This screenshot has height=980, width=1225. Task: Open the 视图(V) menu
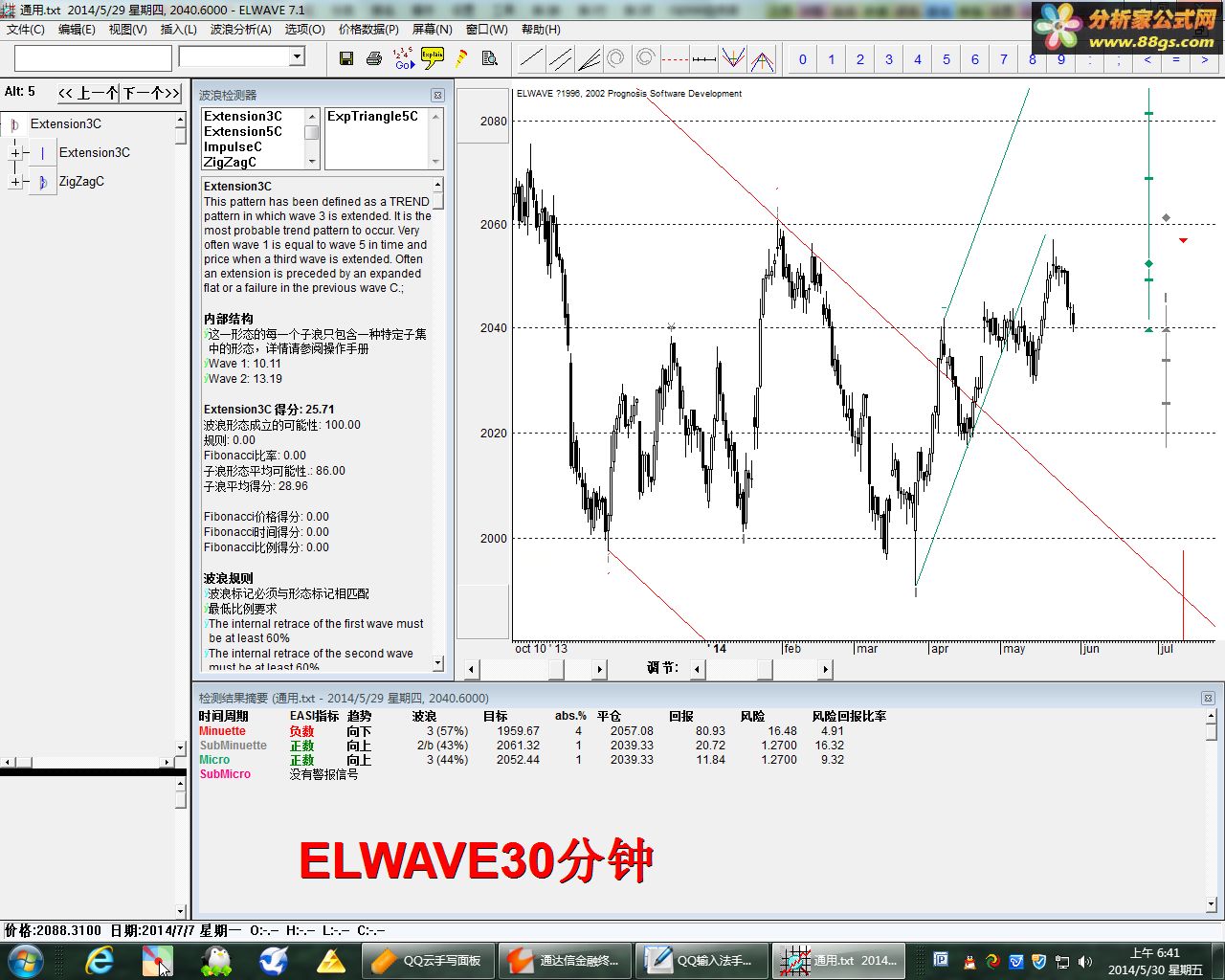click(x=128, y=30)
